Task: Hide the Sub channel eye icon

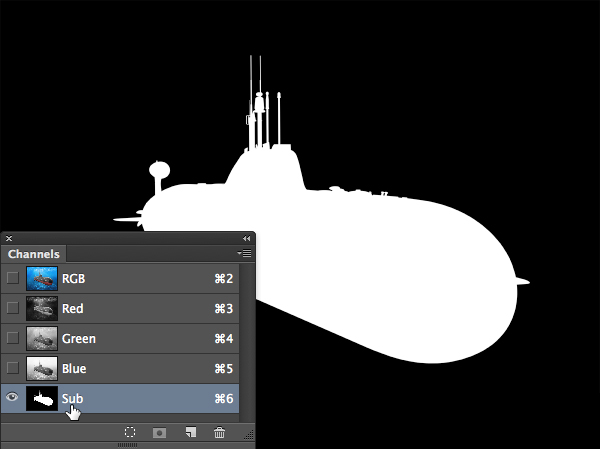Action: coord(12,397)
